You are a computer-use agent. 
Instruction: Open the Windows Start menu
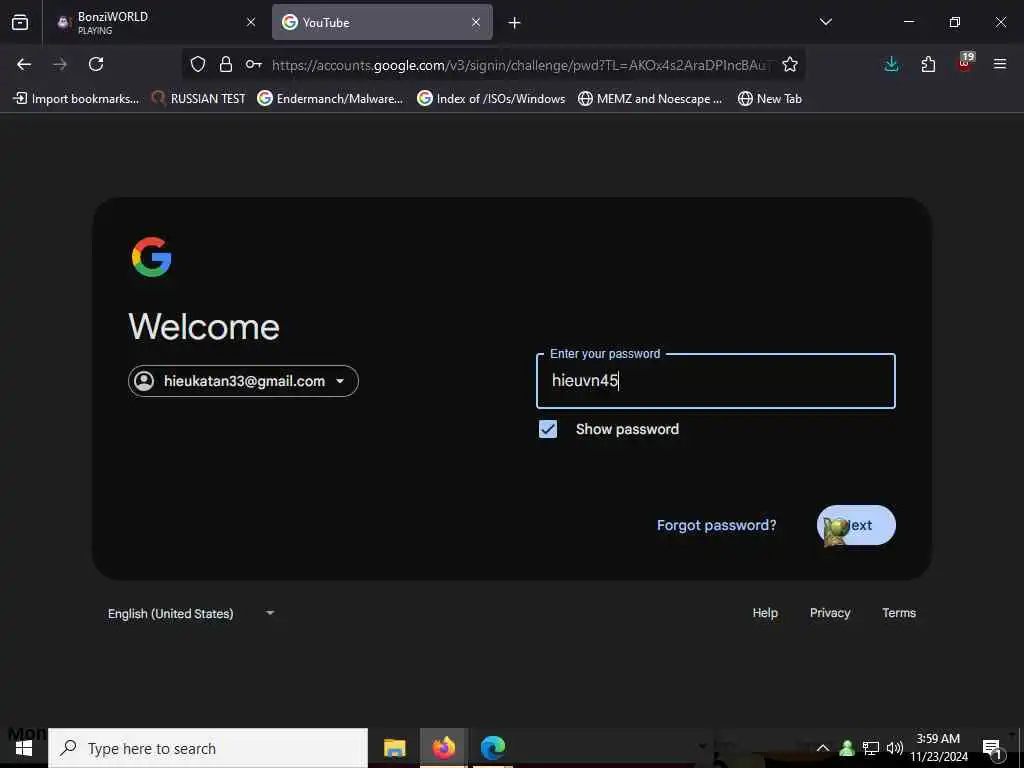click(x=24, y=748)
